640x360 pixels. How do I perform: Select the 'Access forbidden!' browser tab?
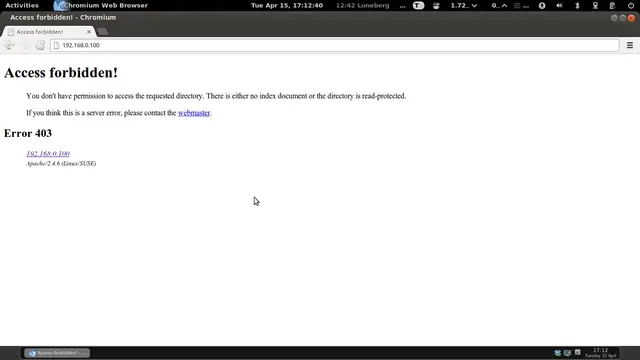point(49,31)
